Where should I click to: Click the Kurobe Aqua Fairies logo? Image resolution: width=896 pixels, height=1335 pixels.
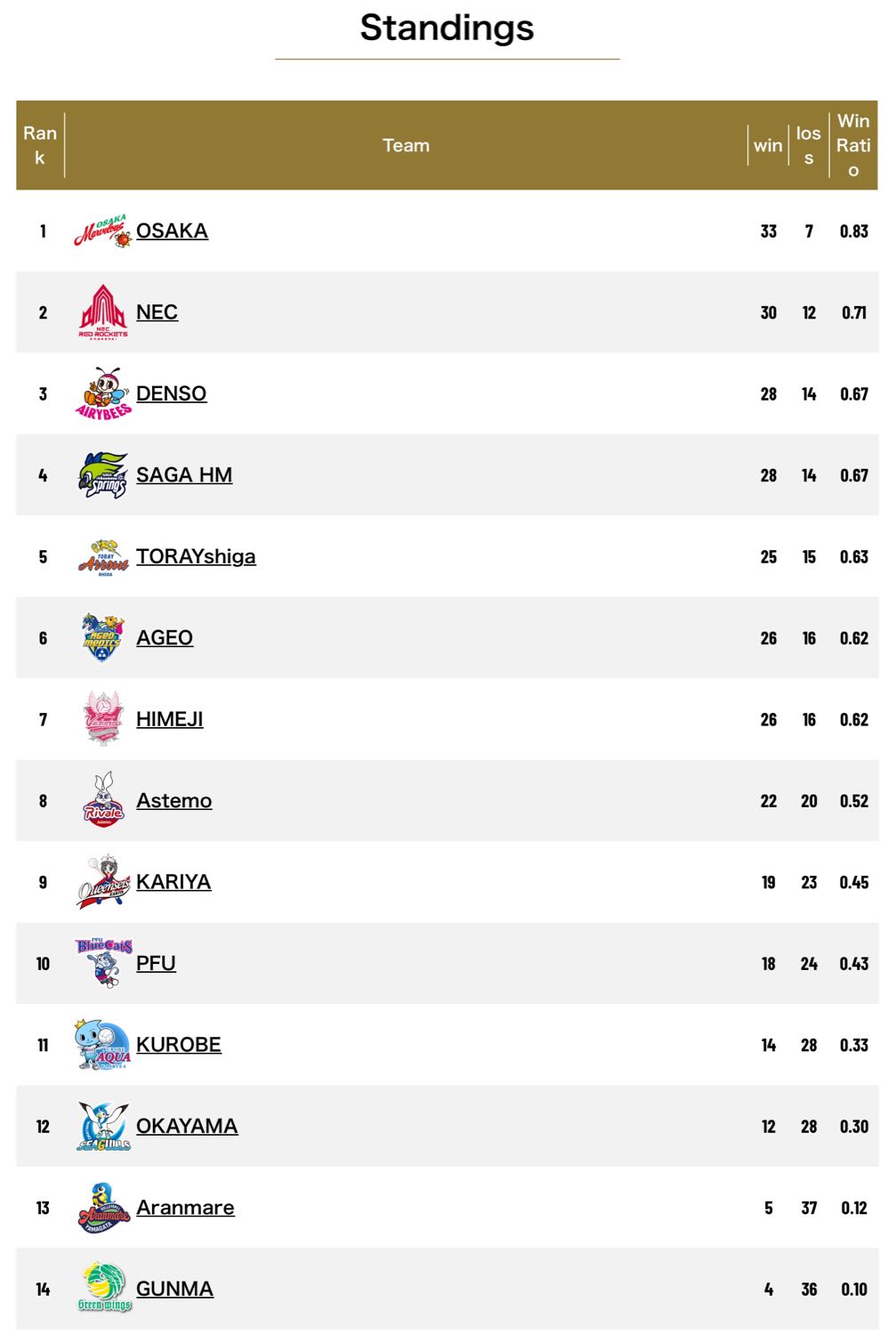103,1045
